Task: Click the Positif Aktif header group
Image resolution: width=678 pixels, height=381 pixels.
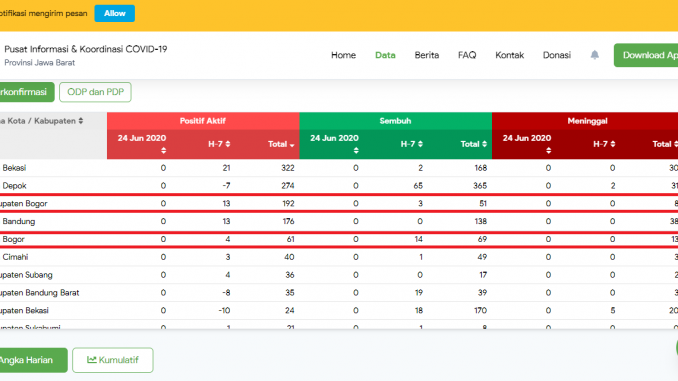Action: [203, 121]
